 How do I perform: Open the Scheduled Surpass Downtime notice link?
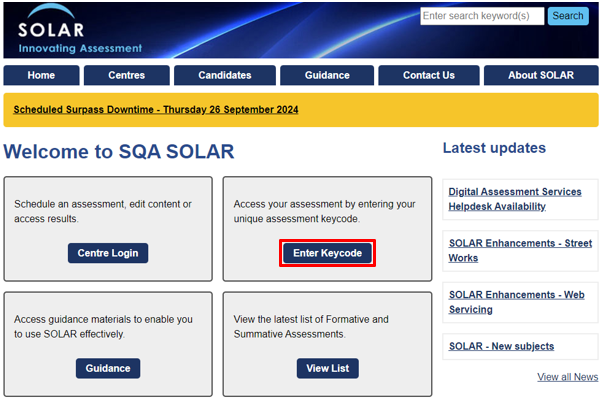tap(156, 110)
